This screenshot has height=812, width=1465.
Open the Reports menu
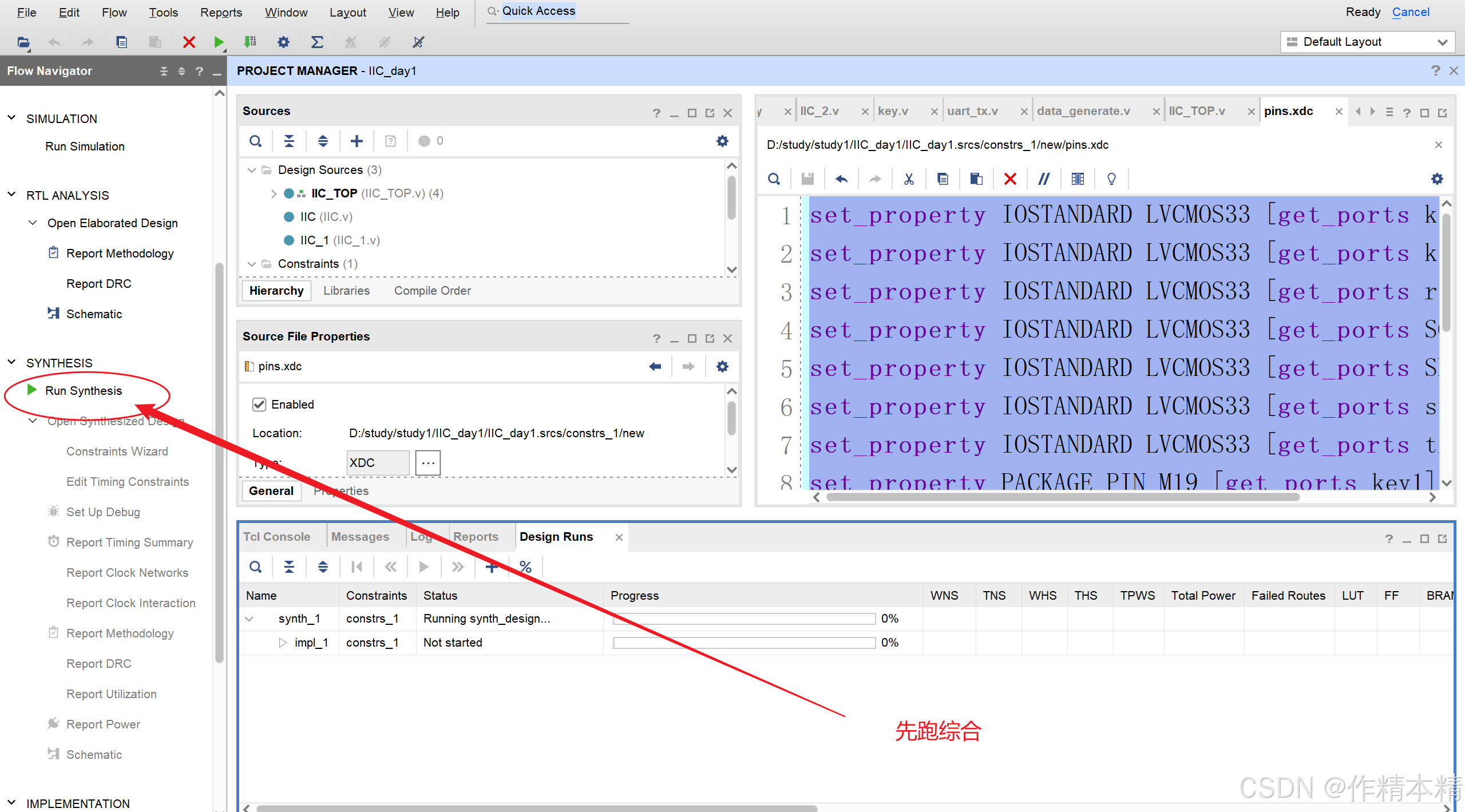point(221,12)
